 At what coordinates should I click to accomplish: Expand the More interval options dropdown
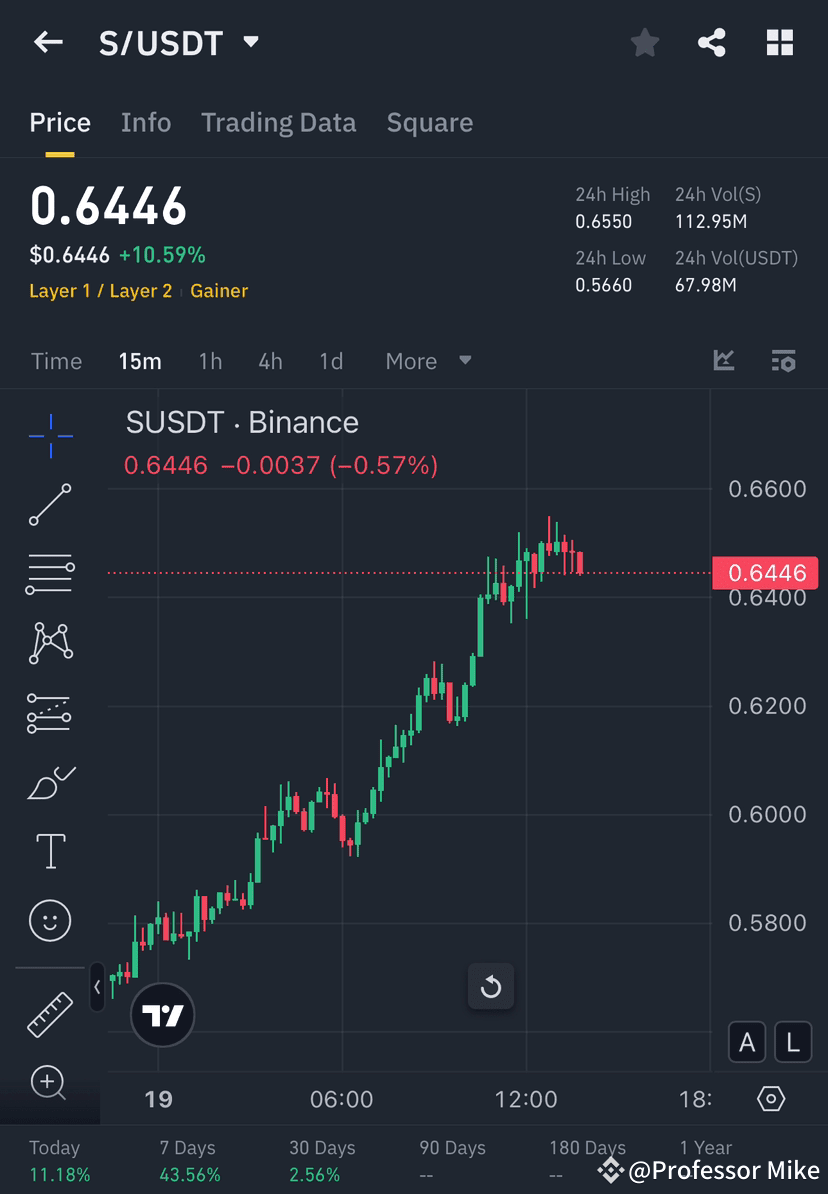[x=428, y=361]
